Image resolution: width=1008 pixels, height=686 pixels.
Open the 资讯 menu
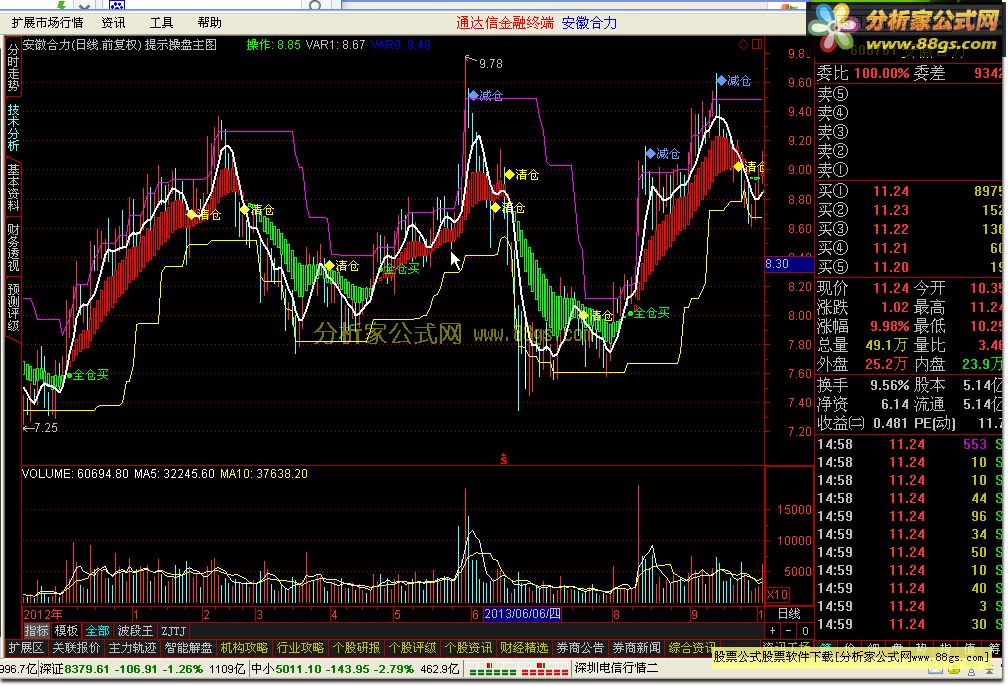114,23
